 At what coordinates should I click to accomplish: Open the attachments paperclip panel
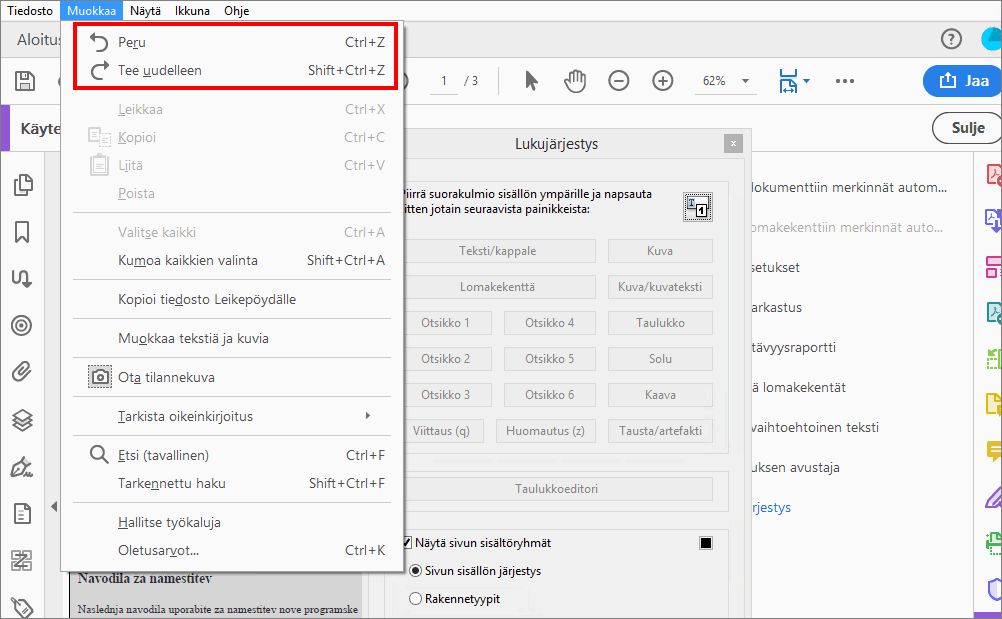coord(22,372)
